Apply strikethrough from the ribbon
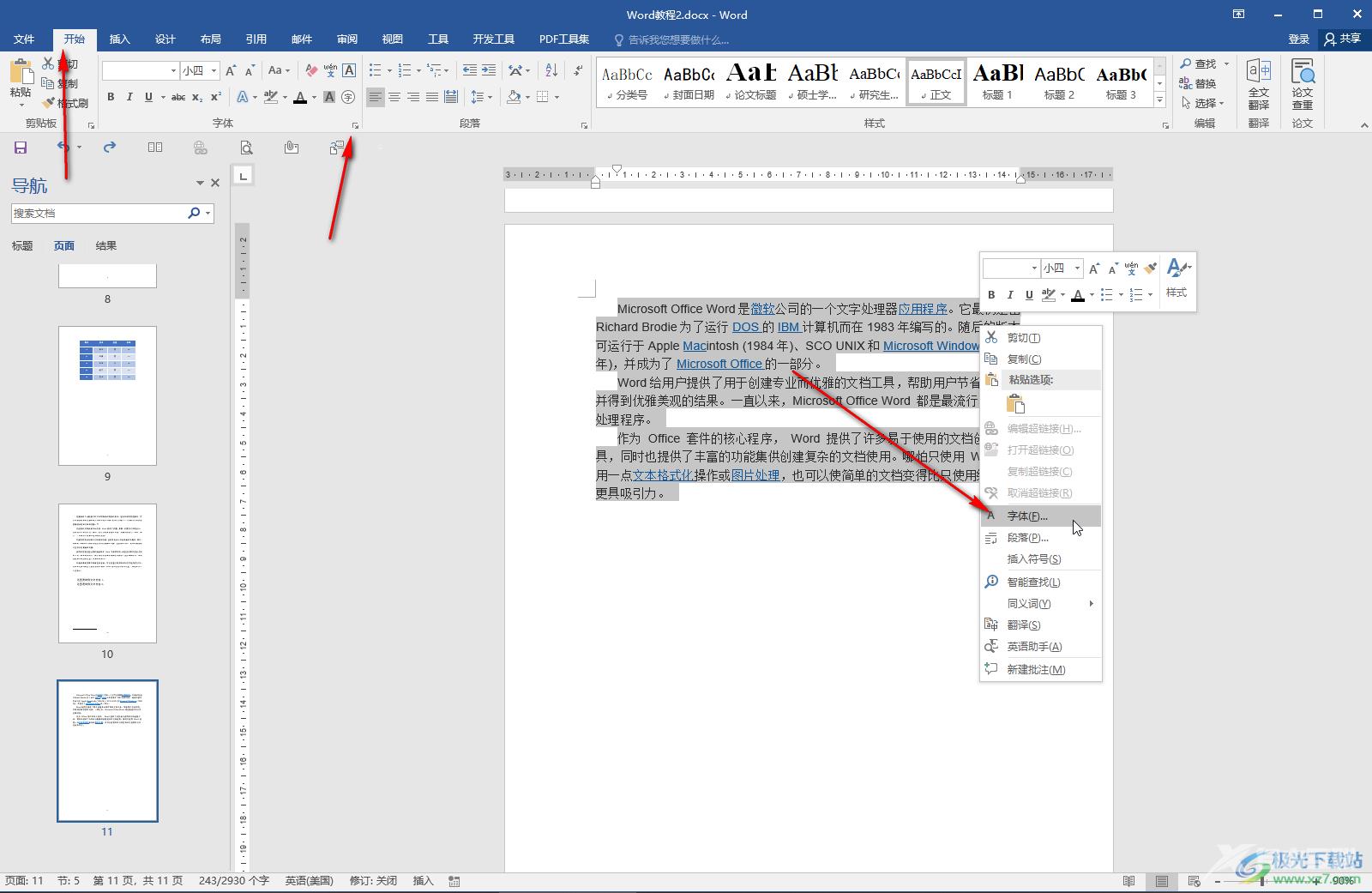The image size is (1372, 893). tap(178, 97)
